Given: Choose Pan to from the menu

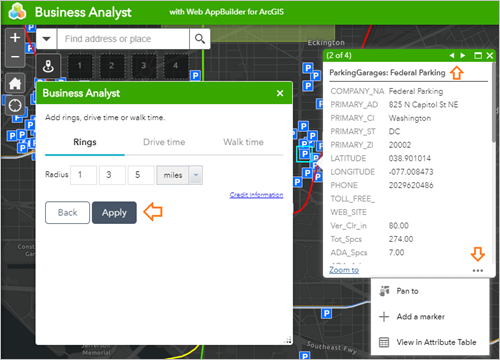Looking at the screenshot, I should pyautogui.click(x=430, y=291).
